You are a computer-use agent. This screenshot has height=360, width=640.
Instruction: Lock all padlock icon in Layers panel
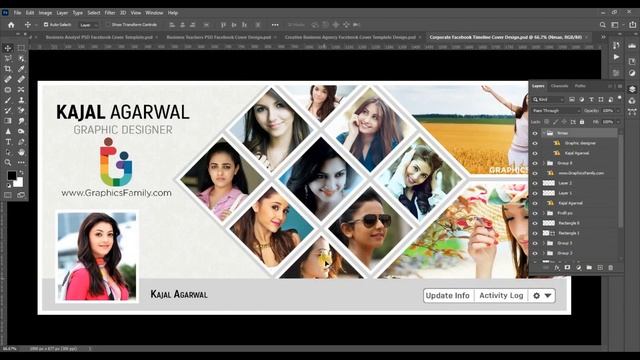(582, 122)
